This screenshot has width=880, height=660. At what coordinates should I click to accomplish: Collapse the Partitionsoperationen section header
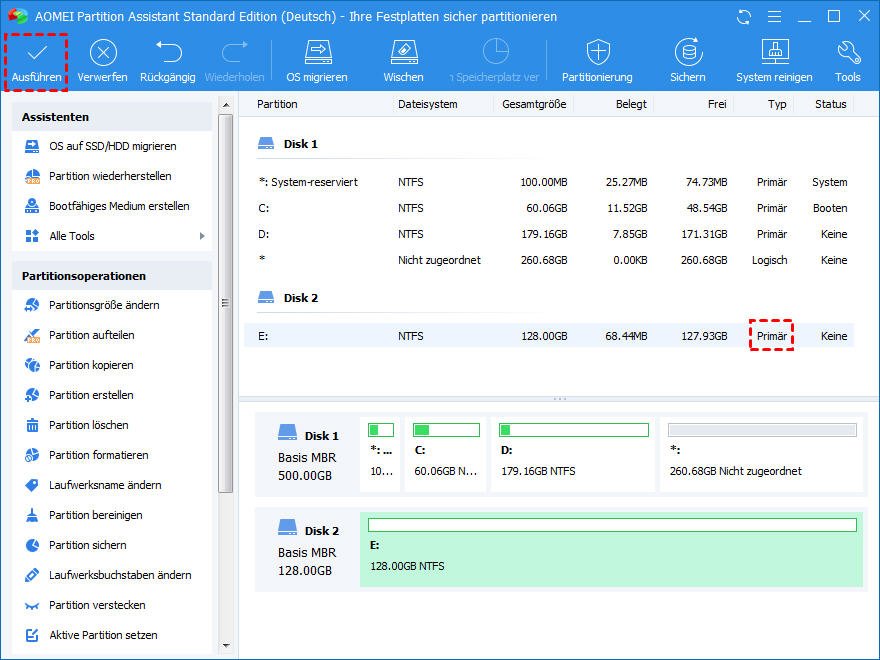pos(112,276)
